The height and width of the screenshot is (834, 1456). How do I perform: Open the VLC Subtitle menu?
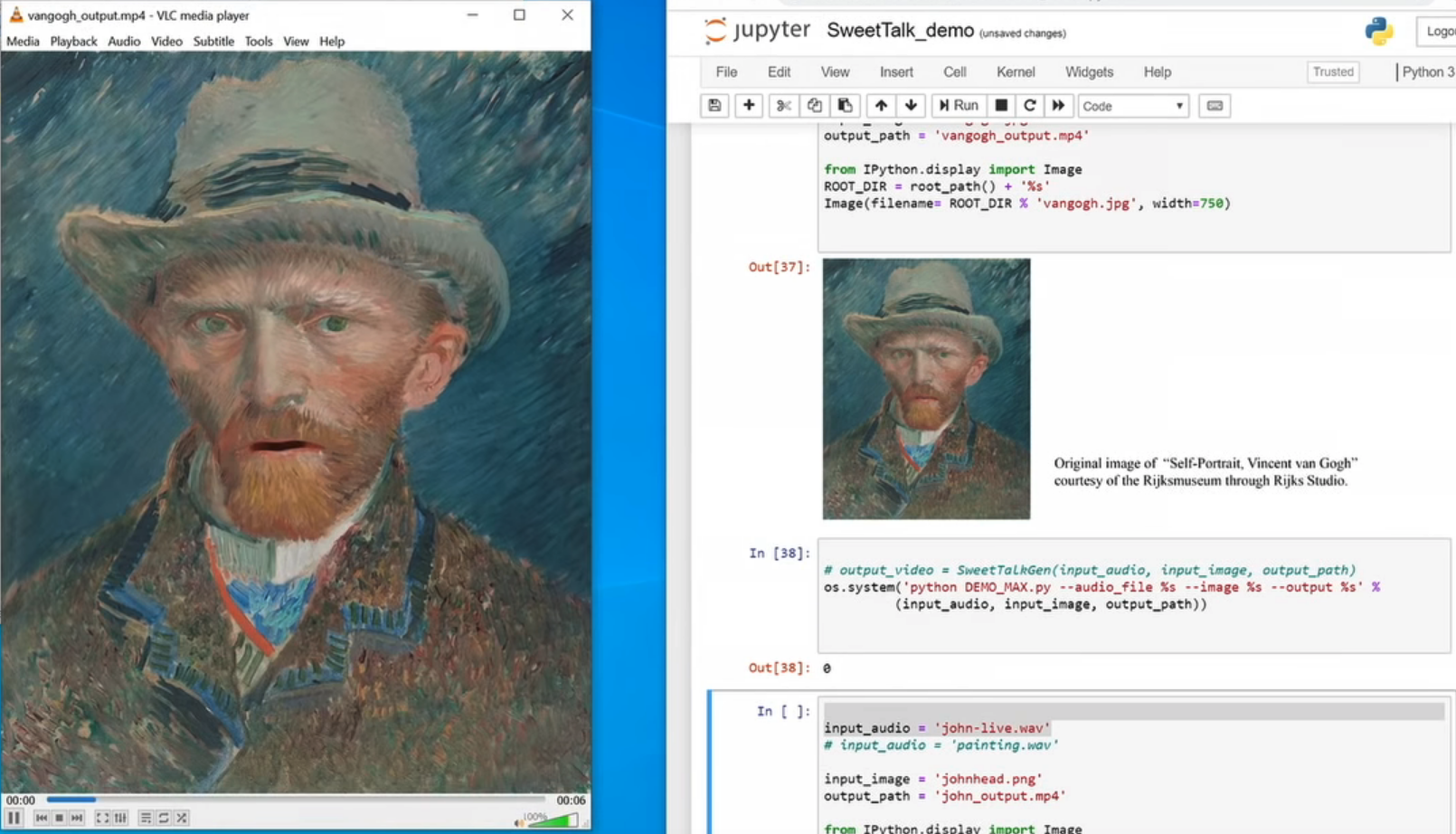coord(213,42)
